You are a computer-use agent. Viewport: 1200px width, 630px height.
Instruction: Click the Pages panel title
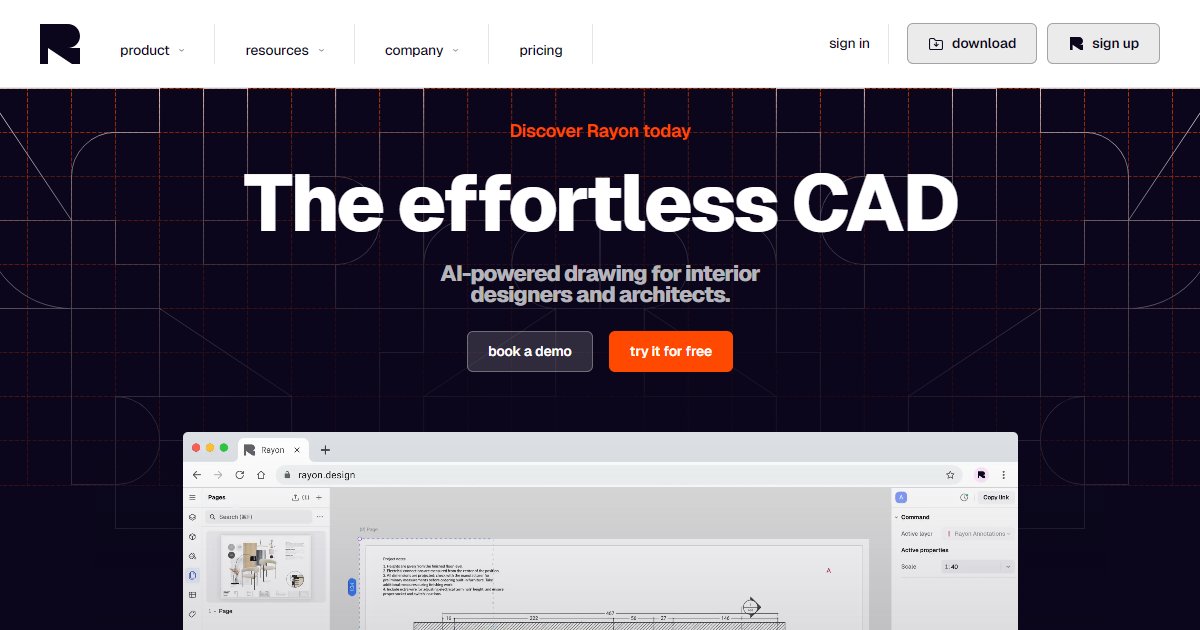tap(217, 497)
